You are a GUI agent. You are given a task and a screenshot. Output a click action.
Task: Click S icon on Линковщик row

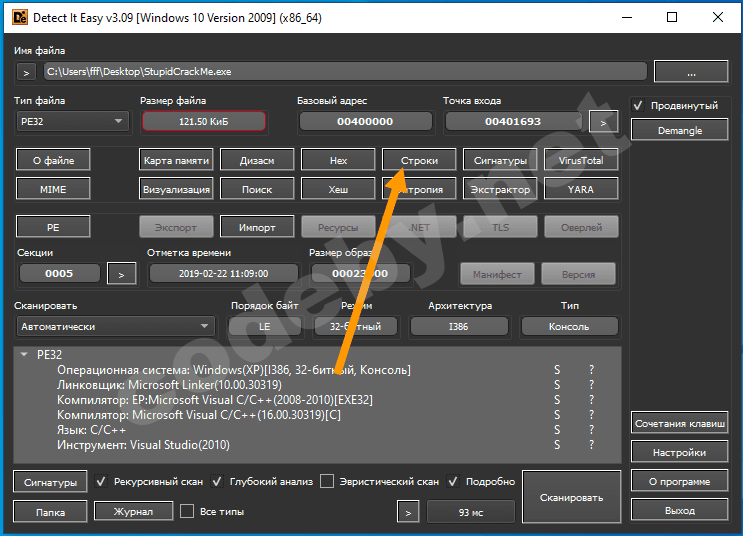click(x=557, y=385)
